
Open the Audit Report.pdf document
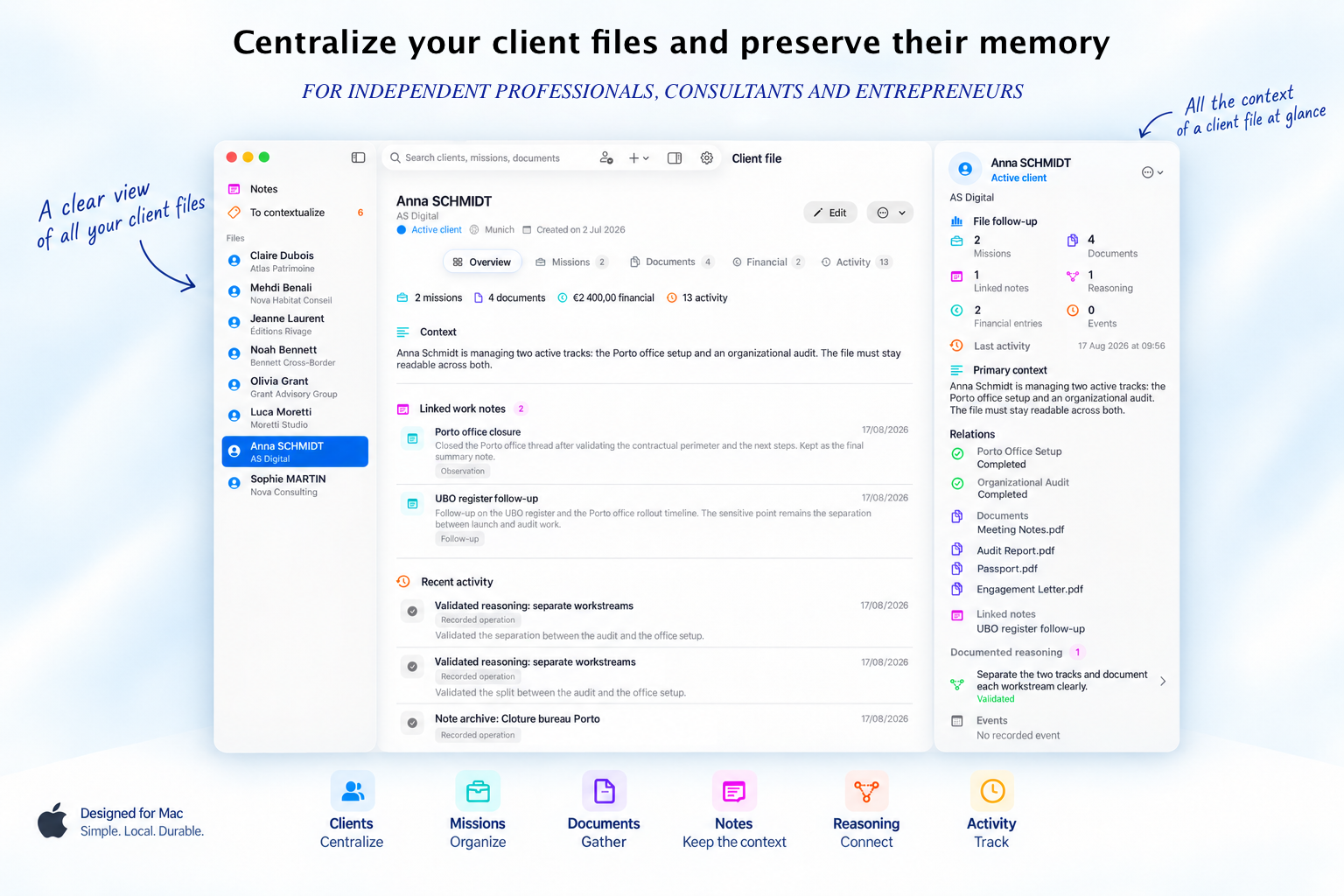tap(1015, 550)
